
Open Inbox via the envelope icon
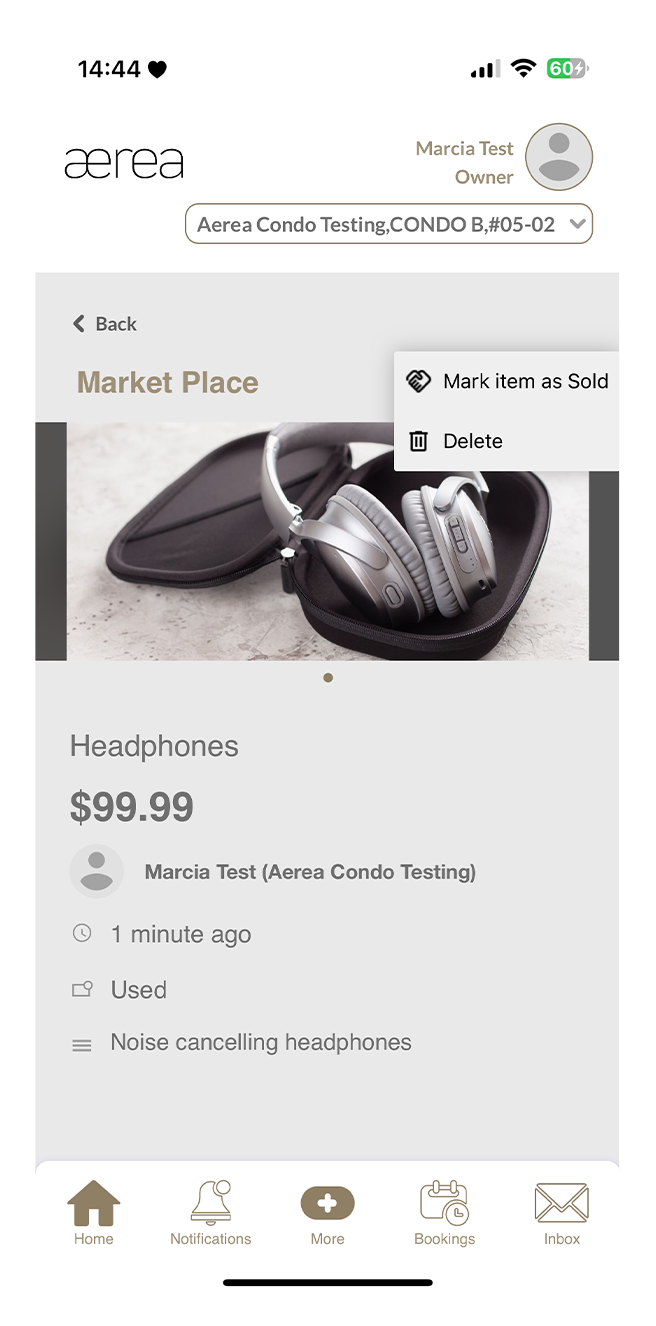(561, 1200)
